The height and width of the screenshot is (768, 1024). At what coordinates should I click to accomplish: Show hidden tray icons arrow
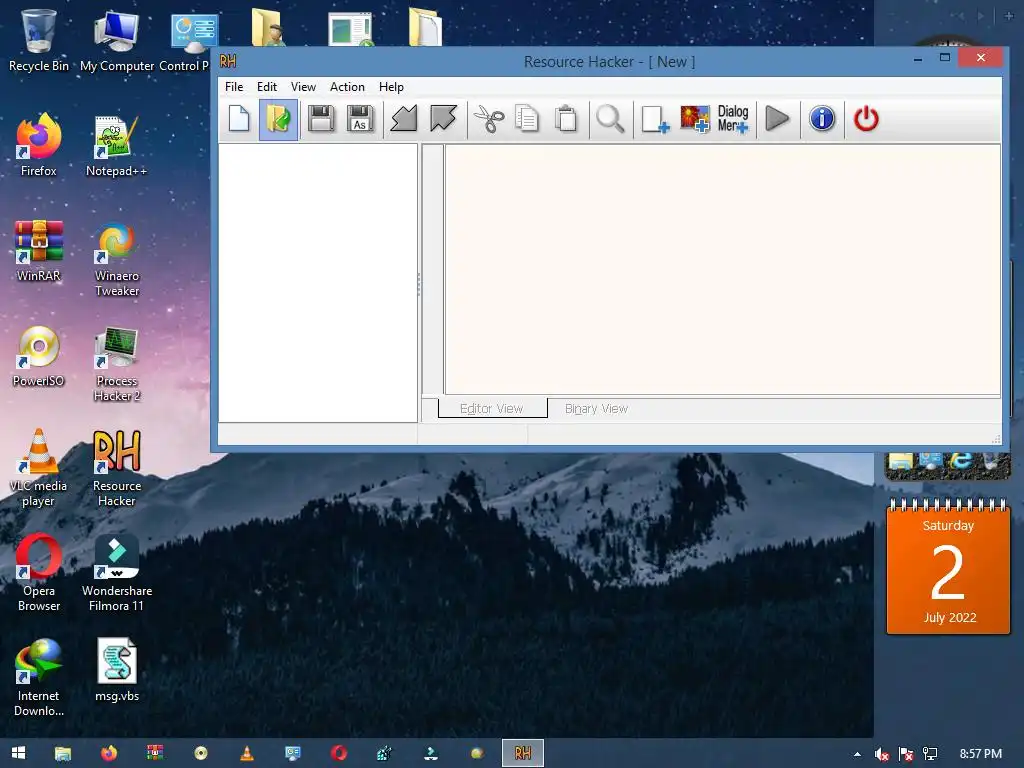pos(857,754)
